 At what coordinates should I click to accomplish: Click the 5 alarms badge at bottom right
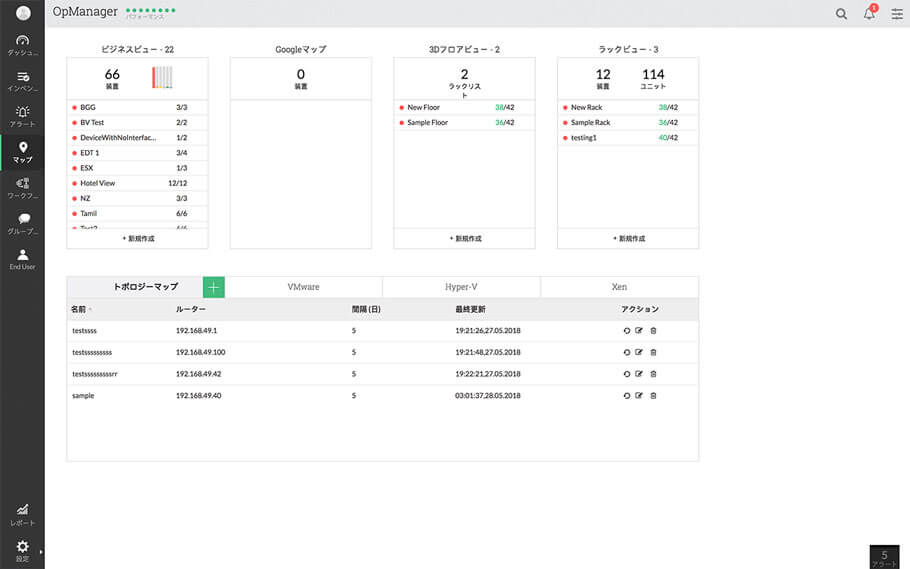point(884,557)
